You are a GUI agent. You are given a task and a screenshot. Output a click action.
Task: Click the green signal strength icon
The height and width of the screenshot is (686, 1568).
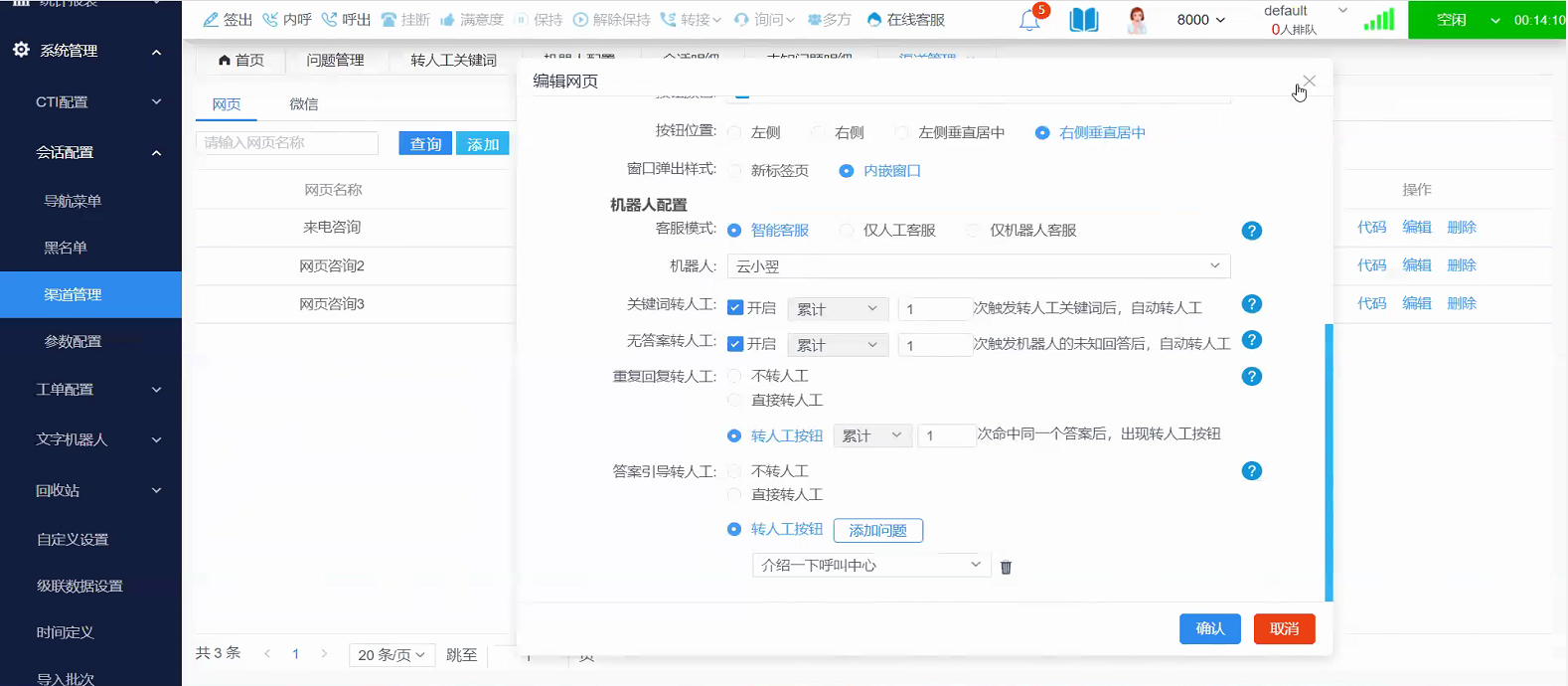1379,20
